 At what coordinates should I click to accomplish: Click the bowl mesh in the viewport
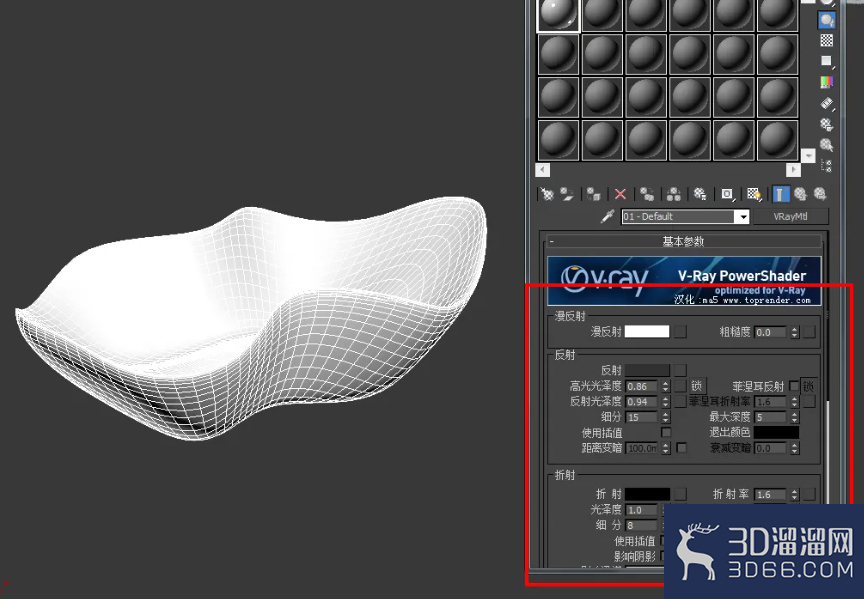click(253, 317)
